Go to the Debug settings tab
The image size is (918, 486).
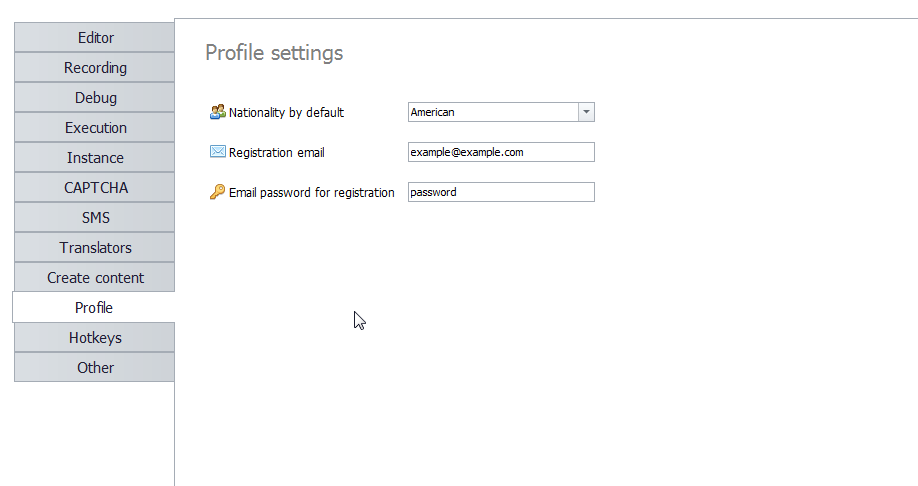pos(95,97)
